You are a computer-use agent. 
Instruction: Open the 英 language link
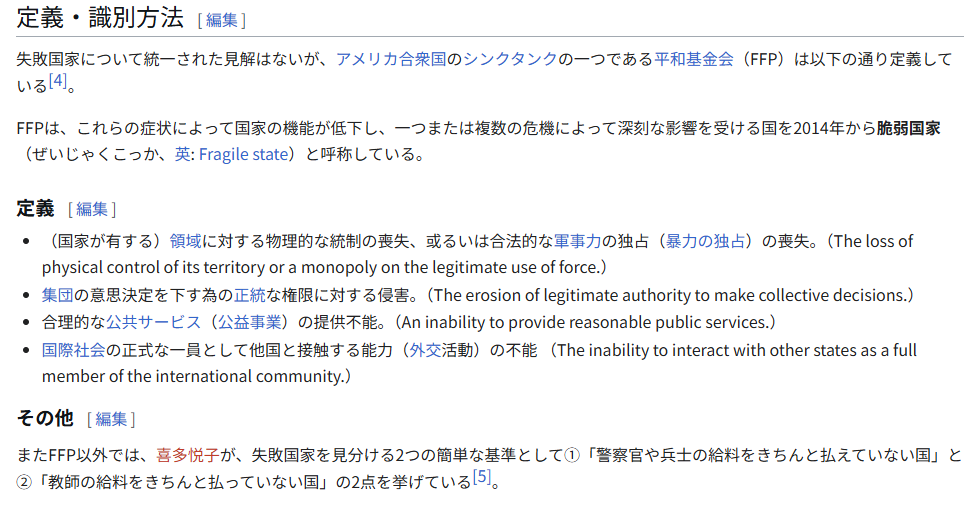182,154
